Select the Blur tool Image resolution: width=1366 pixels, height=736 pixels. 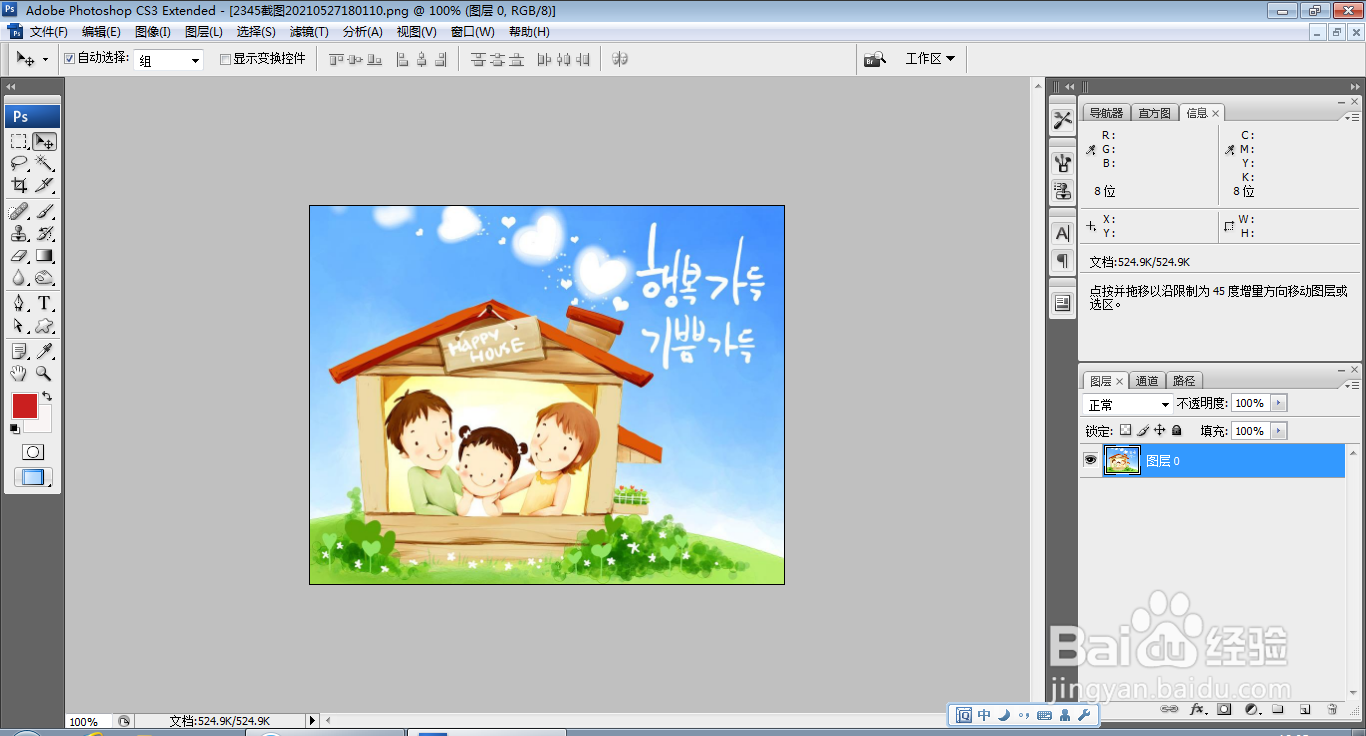19,278
